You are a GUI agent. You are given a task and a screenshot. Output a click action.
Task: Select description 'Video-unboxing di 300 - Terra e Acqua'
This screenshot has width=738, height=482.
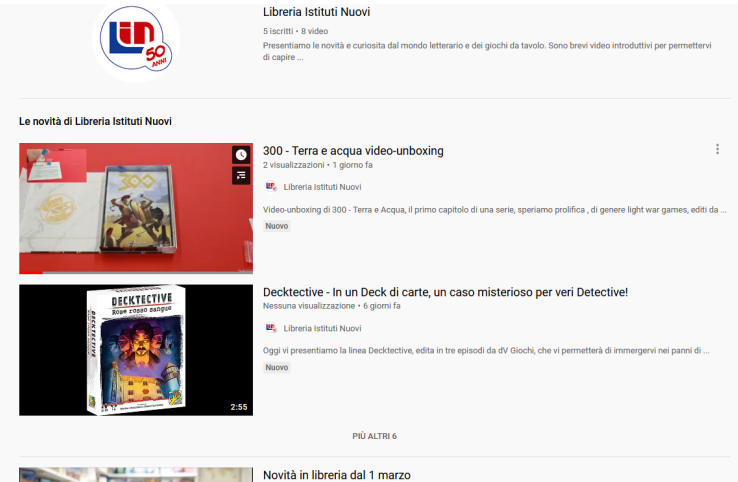coord(495,209)
